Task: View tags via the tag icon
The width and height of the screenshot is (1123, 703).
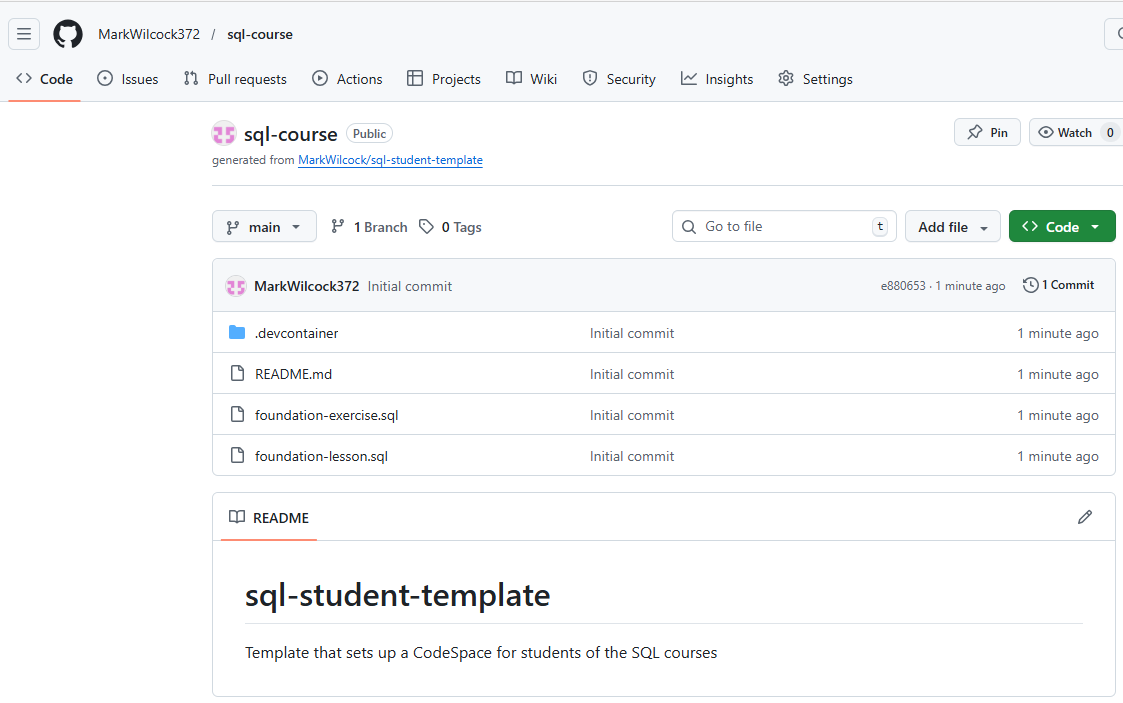Action: pos(427,227)
